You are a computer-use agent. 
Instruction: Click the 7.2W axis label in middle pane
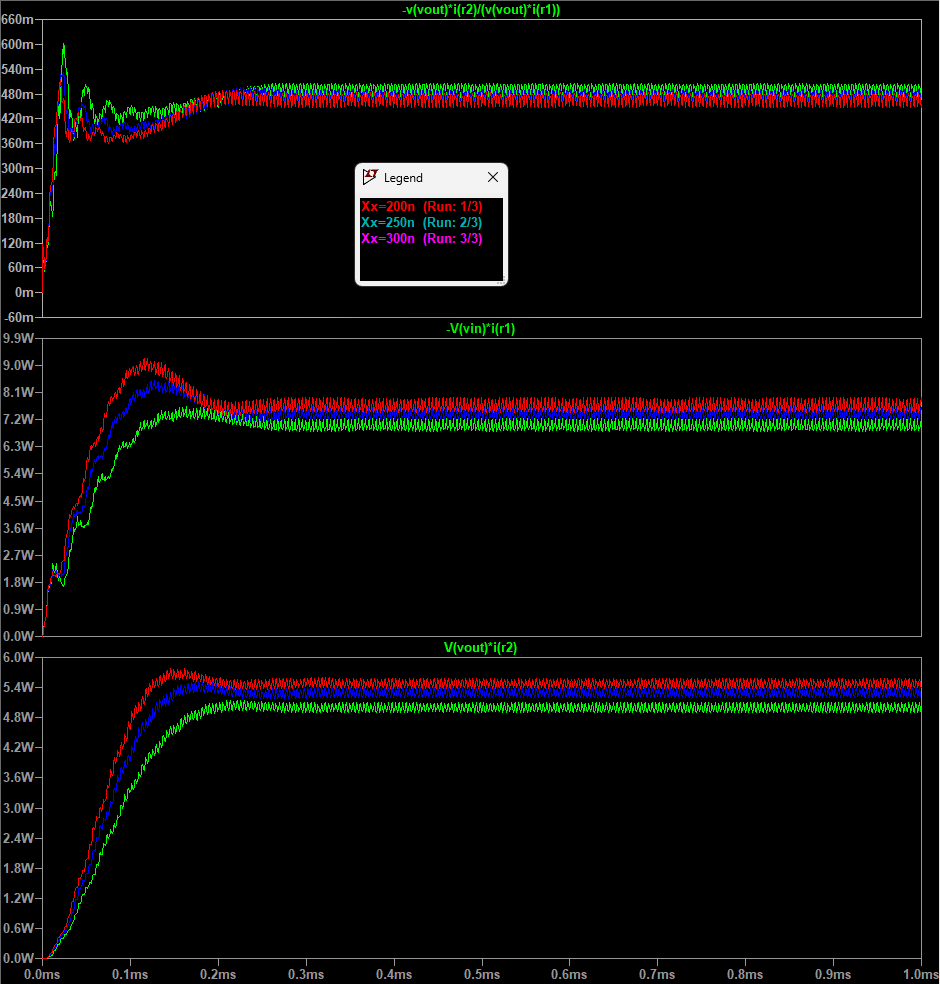point(18,419)
